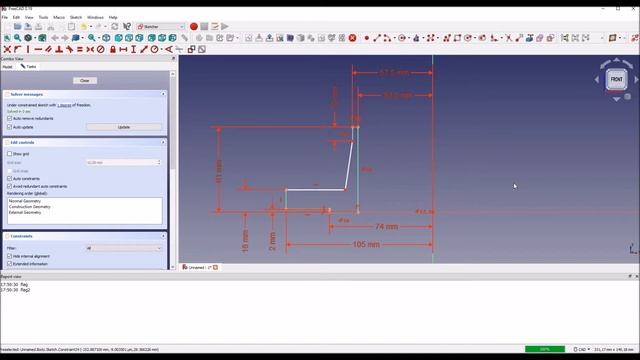
Task: Select the 105 mm dimension constraint
Action: (x=366, y=244)
